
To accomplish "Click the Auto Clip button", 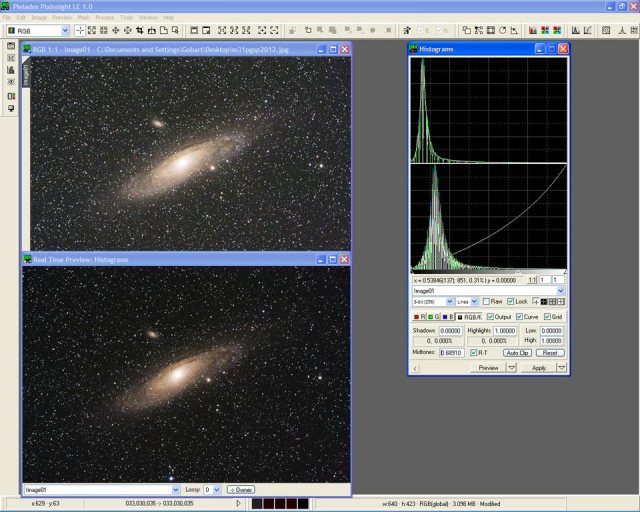I will coord(517,352).
